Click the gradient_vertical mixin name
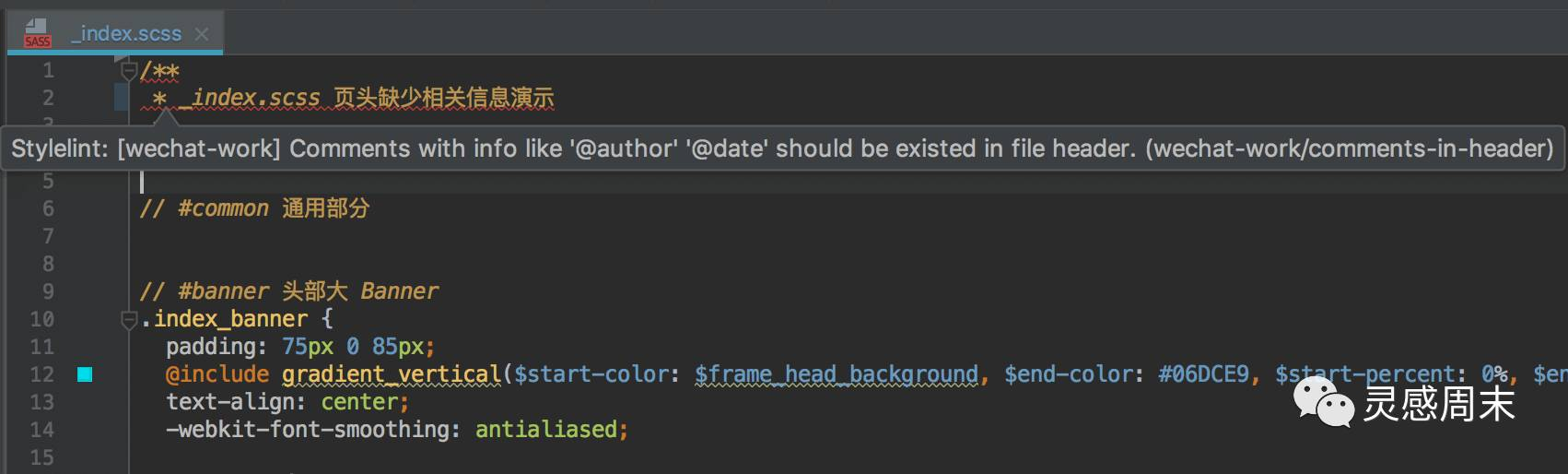Image resolution: width=1568 pixels, height=474 pixels. pos(392,374)
